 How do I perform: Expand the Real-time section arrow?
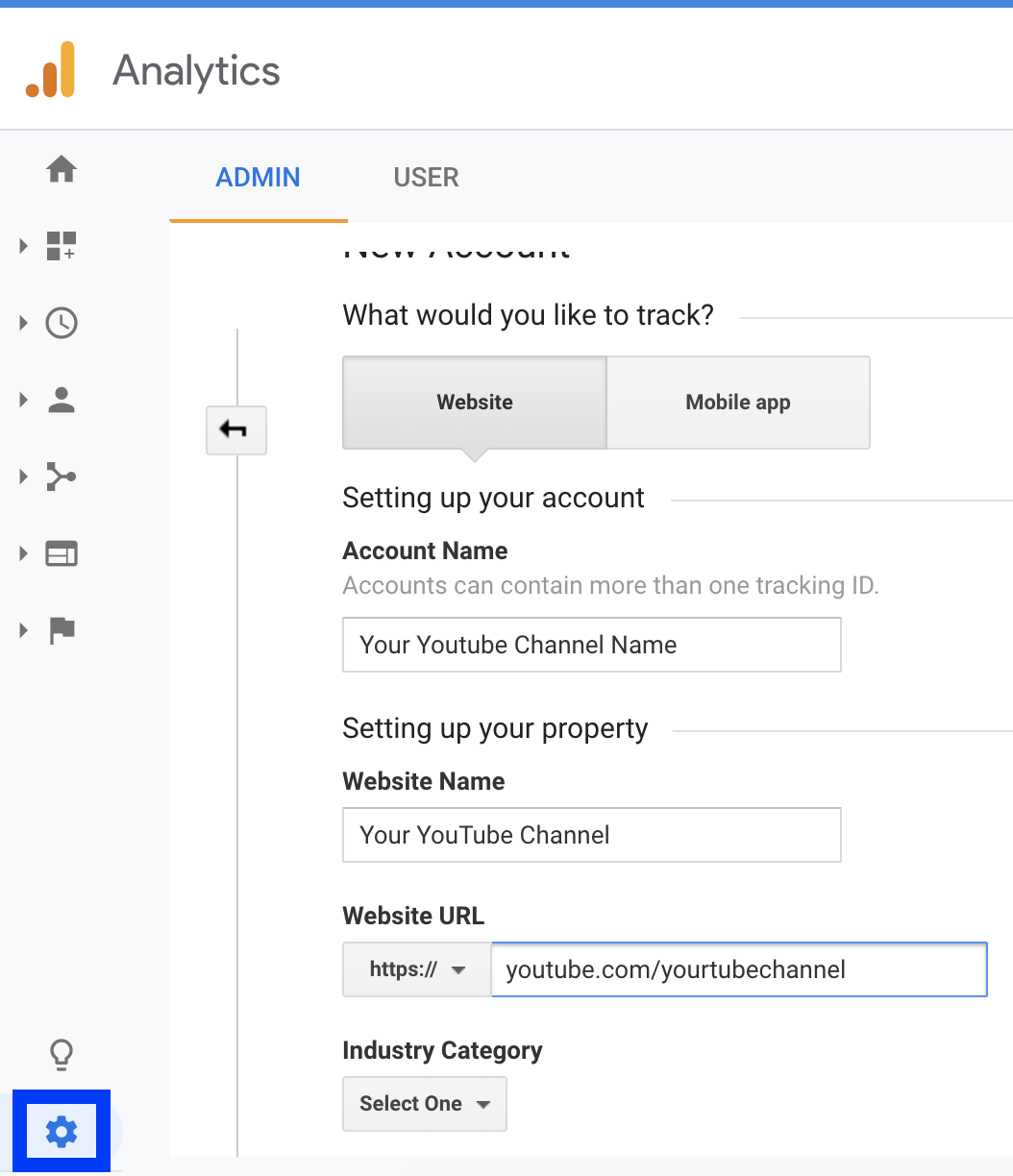tap(24, 323)
